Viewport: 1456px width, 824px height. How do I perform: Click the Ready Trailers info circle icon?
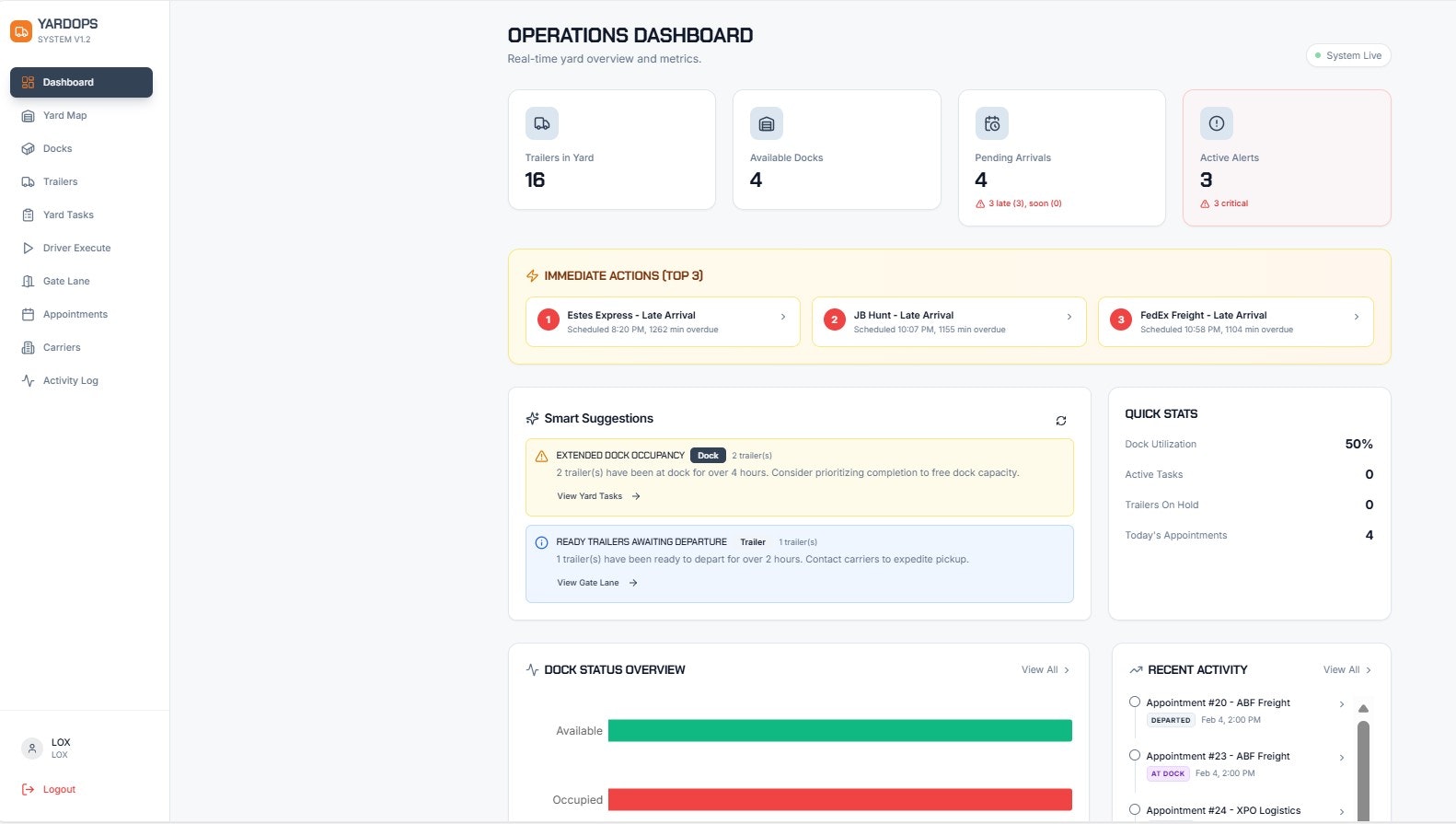click(x=541, y=542)
